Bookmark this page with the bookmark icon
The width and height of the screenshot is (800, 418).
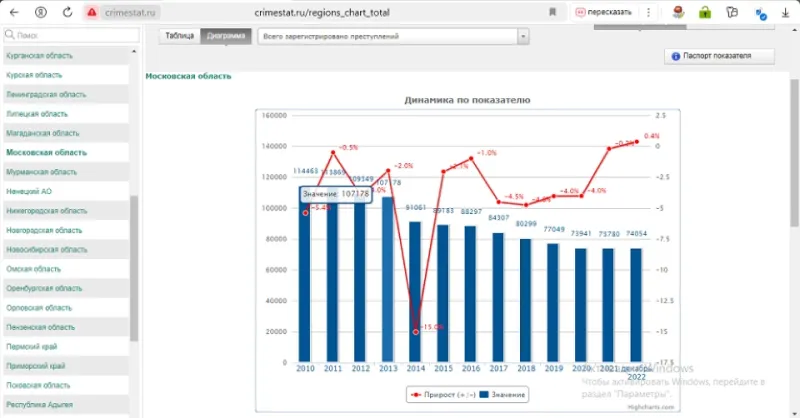553,12
